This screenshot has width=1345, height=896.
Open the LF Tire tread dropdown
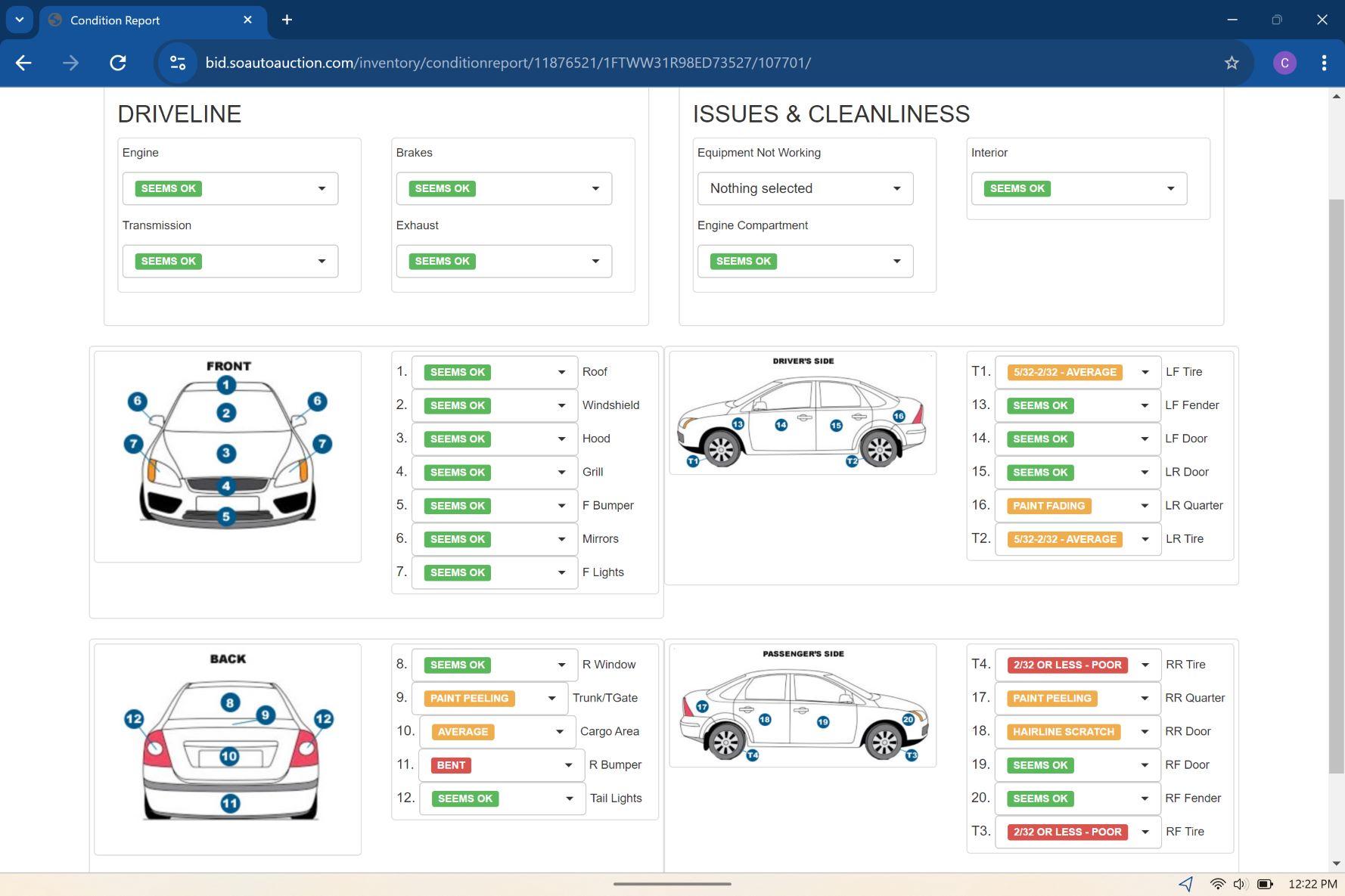(1078, 372)
